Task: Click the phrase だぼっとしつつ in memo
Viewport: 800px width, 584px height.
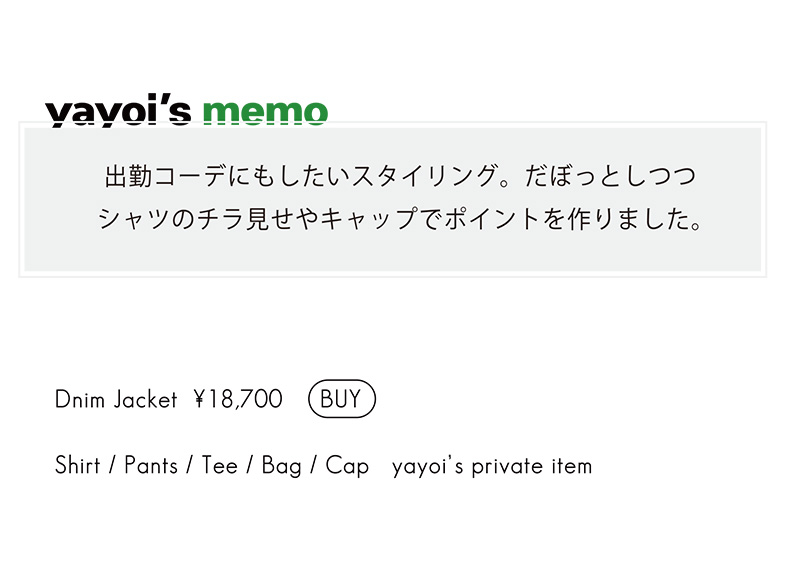Action: tap(610, 176)
